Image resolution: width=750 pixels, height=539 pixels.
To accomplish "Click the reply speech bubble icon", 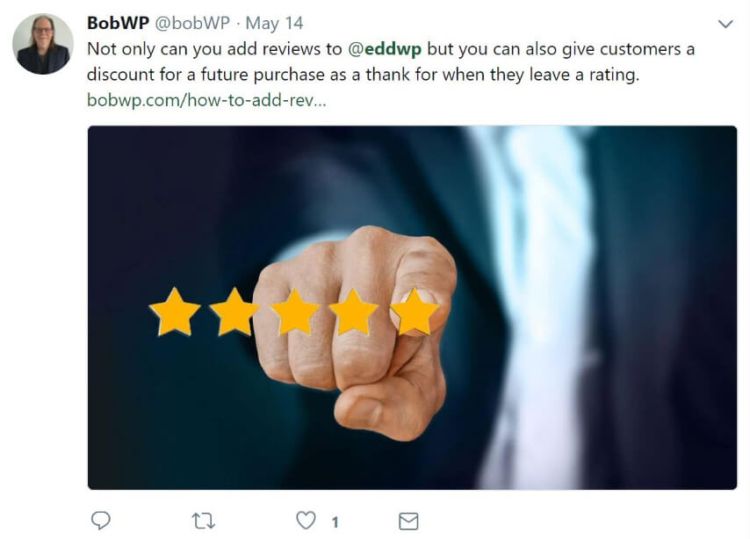I will [x=101, y=520].
